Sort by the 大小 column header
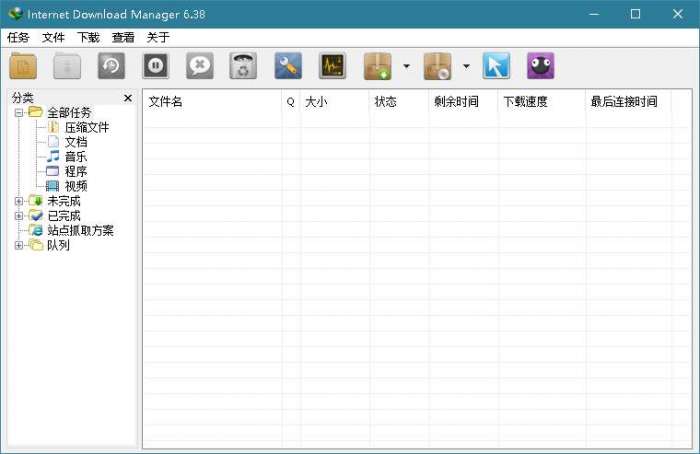This screenshot has height=454, width=700. 335,102
